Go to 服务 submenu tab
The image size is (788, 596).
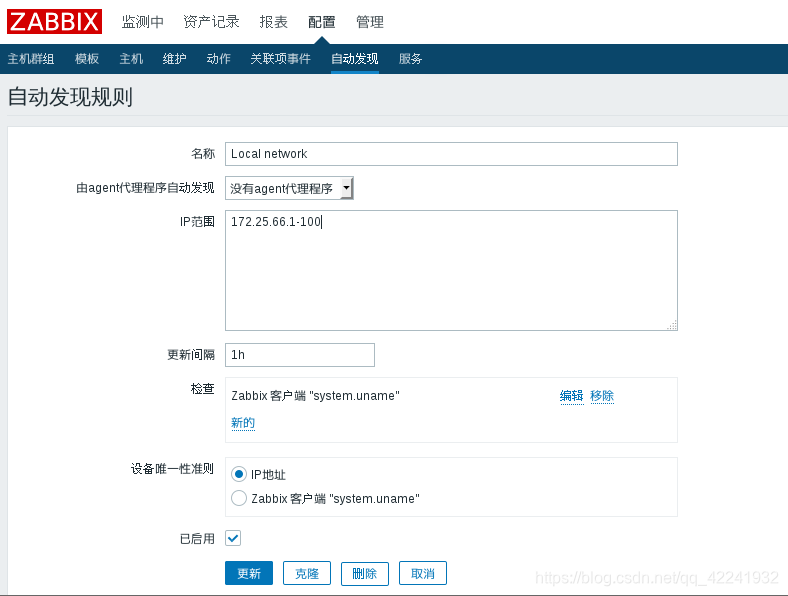pyautogui.click(x=411, y=59)
